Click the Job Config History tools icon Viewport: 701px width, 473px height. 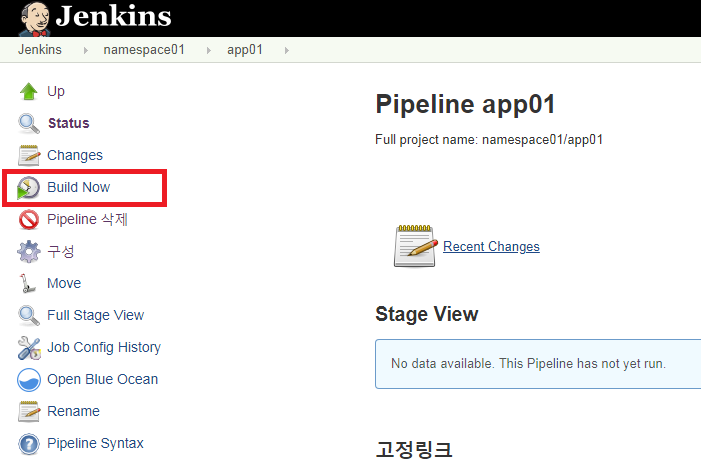click(x=29, y=348)
